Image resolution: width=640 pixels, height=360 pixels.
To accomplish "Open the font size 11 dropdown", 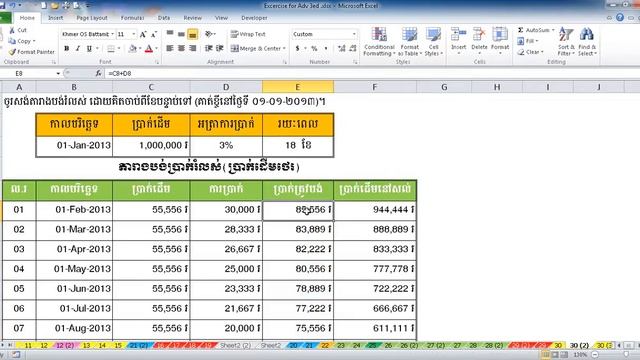I will coord(134,34).
